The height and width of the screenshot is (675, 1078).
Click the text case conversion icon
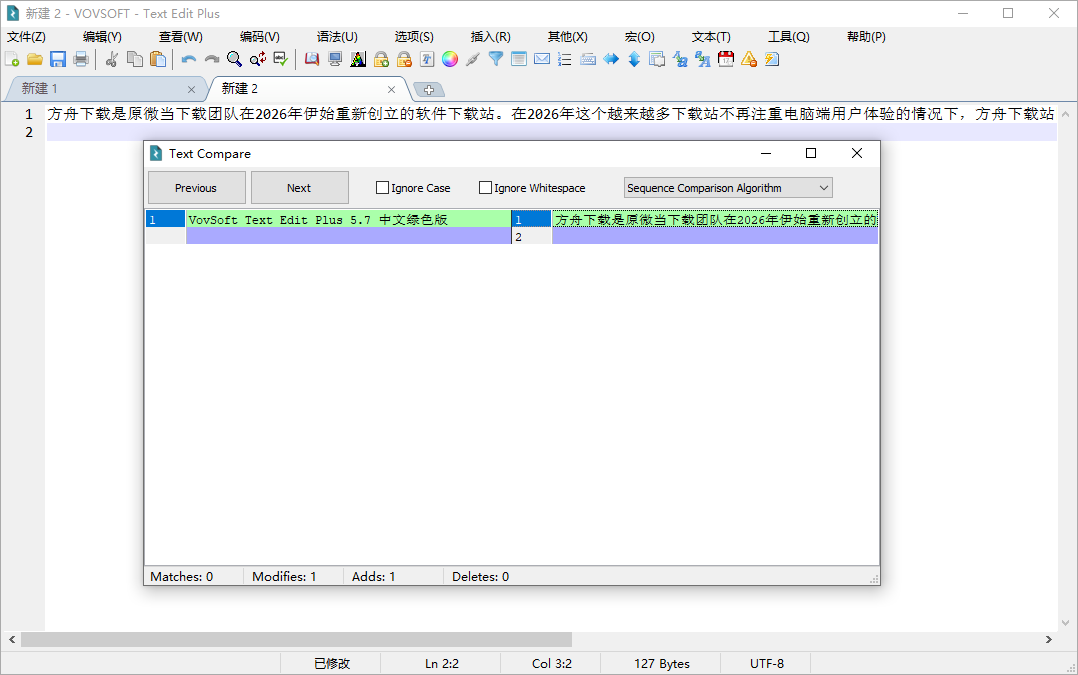click(x=681, y=59)
